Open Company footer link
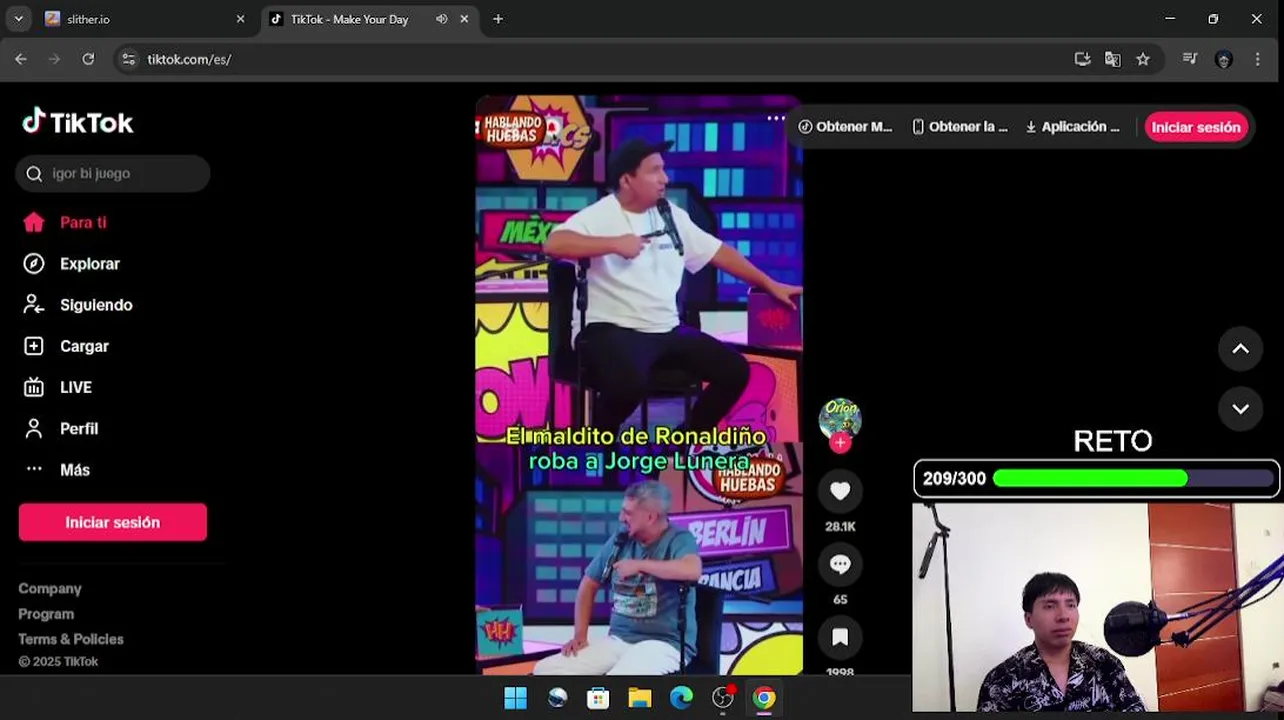This screenshot has width=1284, height=720. point(50,588)
